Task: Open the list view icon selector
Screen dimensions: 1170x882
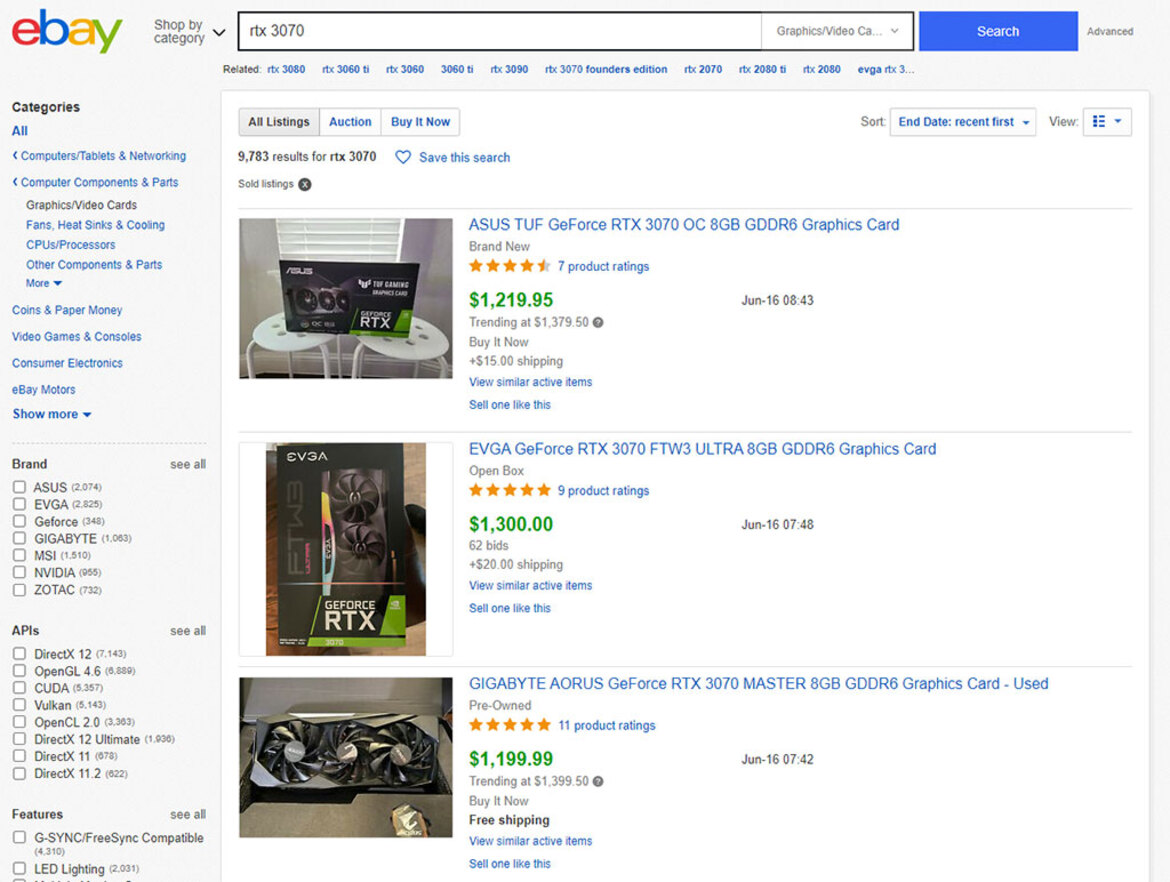Action: 1107,122
